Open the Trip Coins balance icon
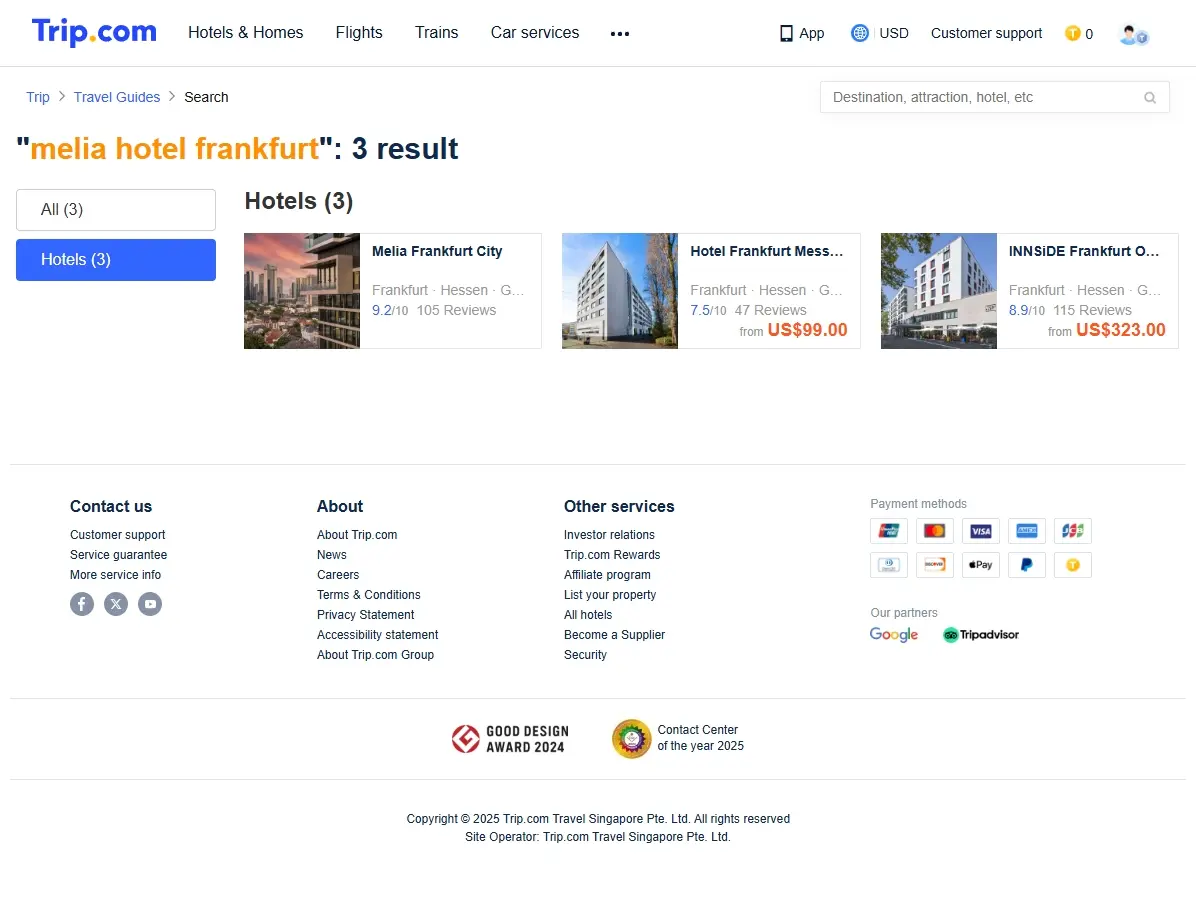The image size is (1196, 921). click(1072, 34)
